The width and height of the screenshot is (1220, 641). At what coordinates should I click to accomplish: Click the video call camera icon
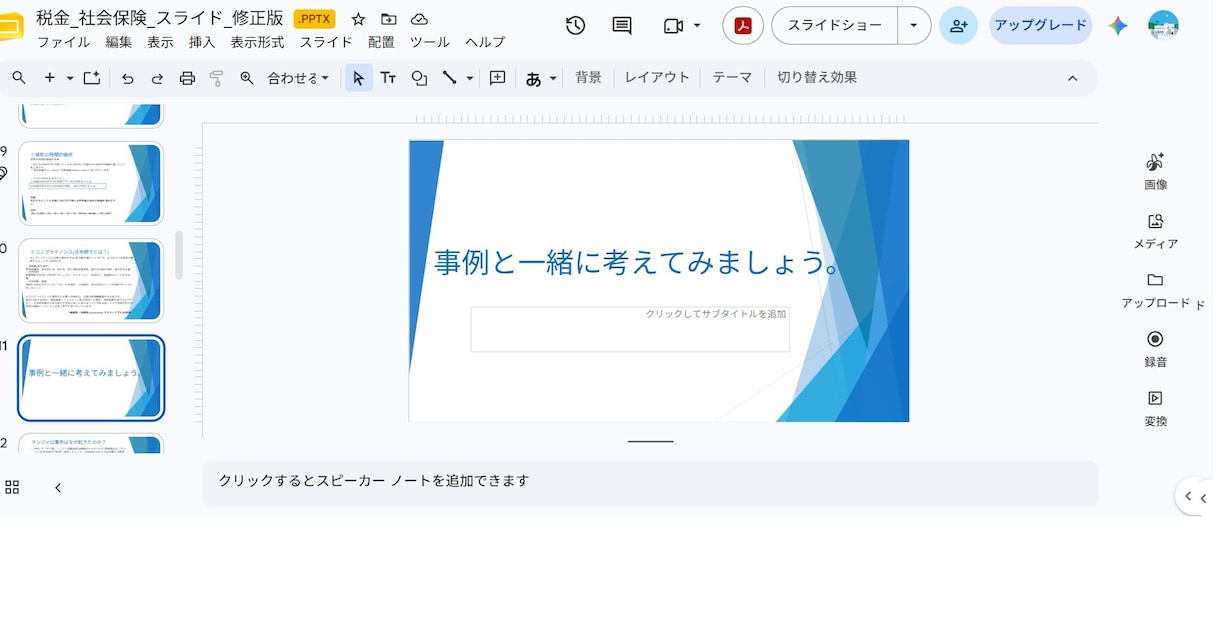pyautogui.click(x=673, y=26)
